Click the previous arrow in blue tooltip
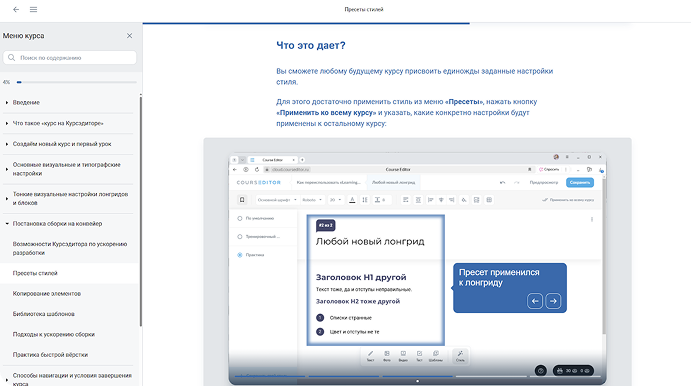The image size is (691, 386). pyautogui.click(x=535, y=301)
